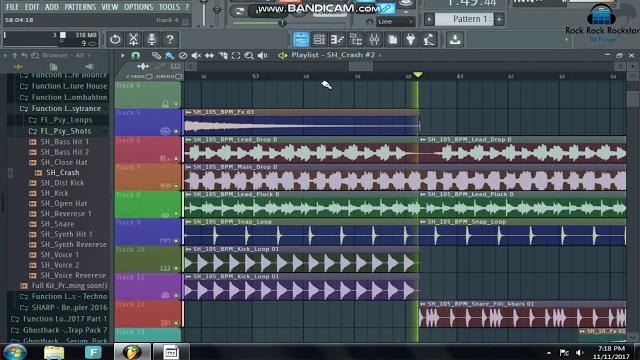
Task: Select the SH_105_BPM_Snare_Fill_4bars 01 clip
Action: tap(522, 315)
